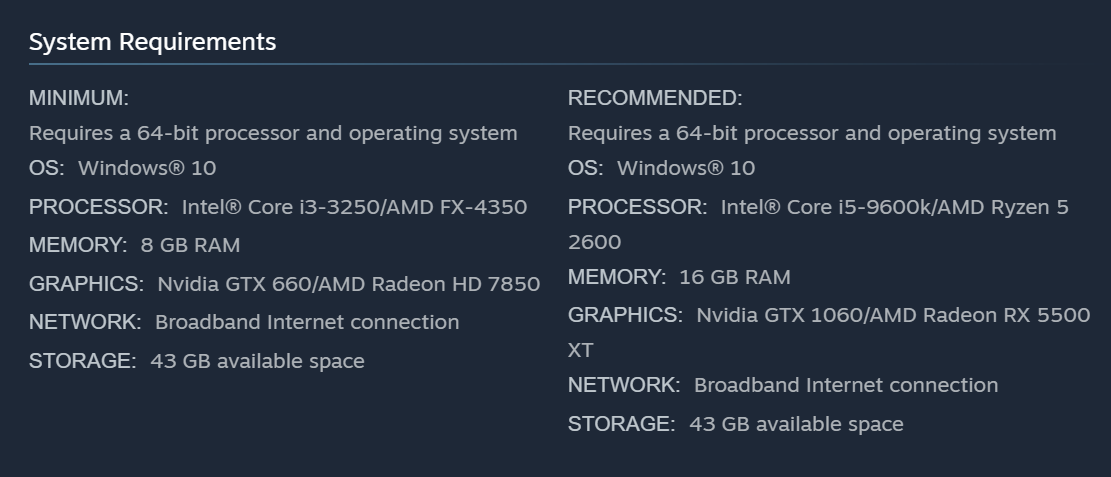Click minimum OS Windows 10 line

pyautogui.click(x=122, y=168)
